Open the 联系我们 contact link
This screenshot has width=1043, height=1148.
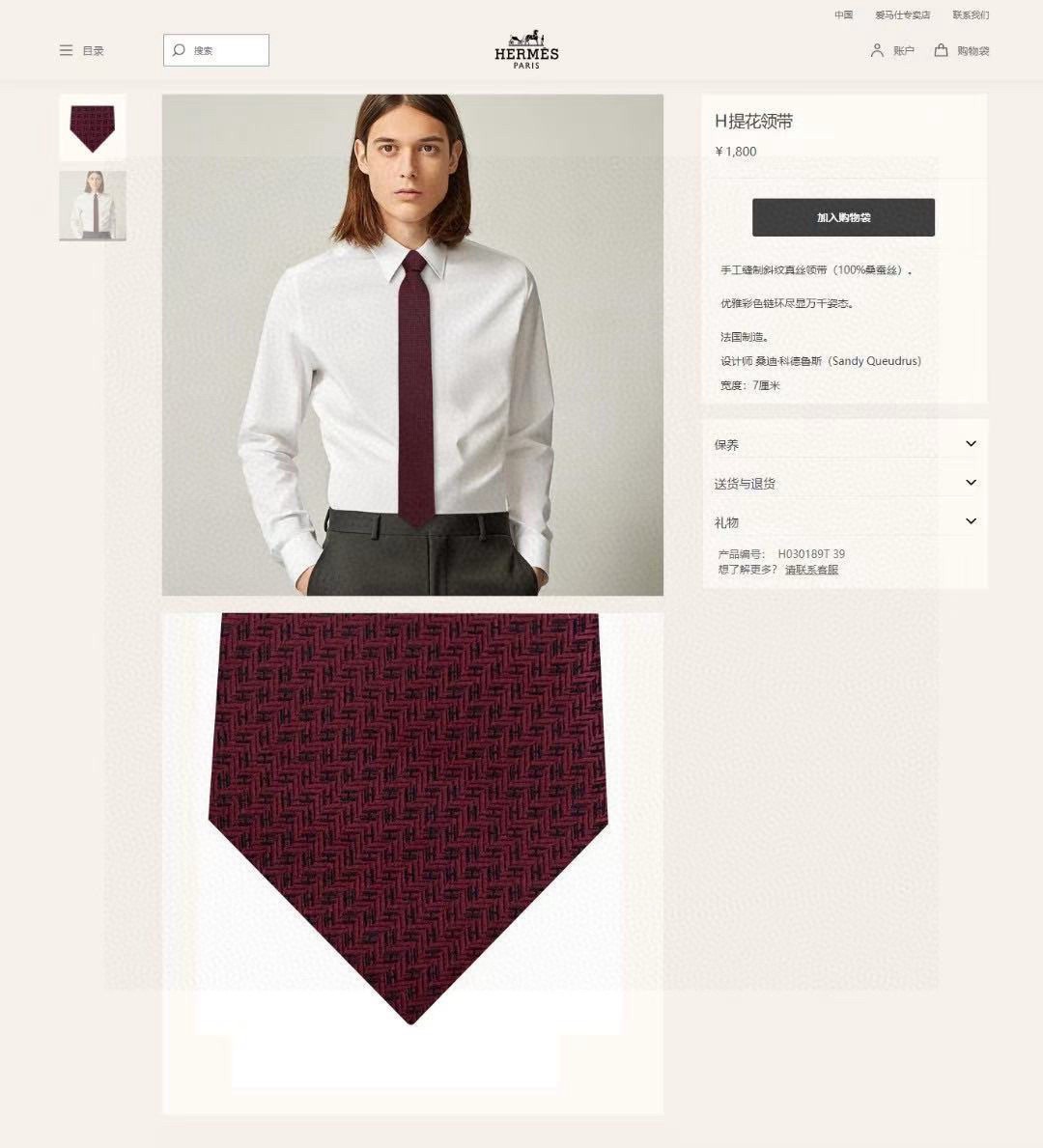point(971,14)
